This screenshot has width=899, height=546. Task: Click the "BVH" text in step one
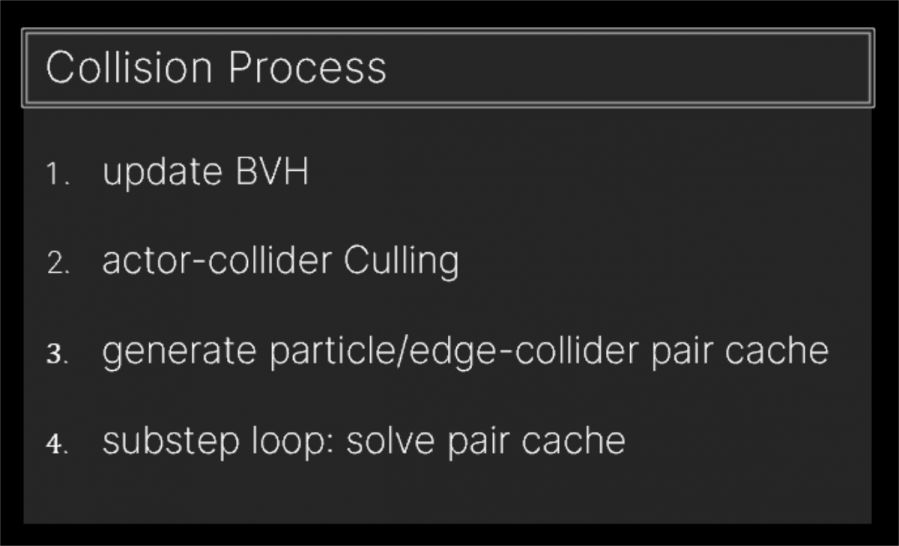coord(271,172)
